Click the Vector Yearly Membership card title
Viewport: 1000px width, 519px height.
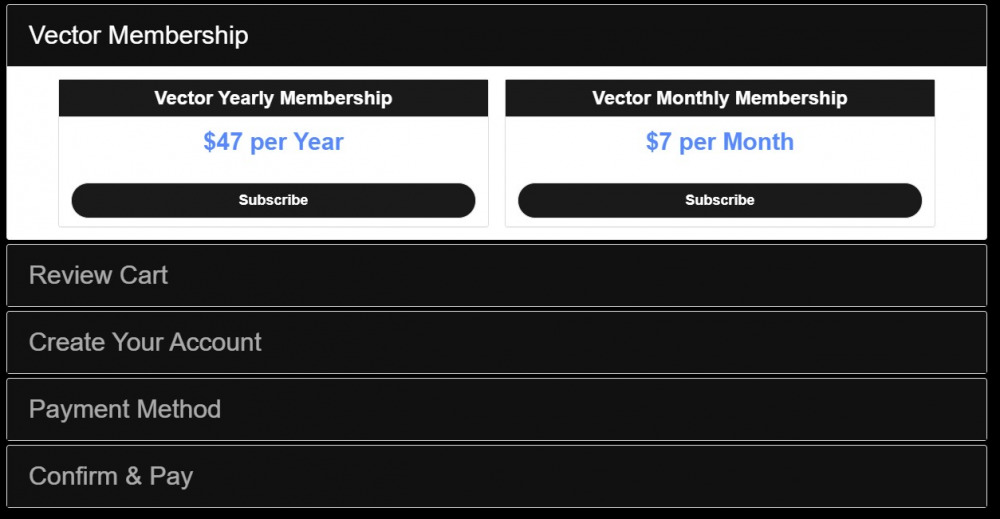click(273, 98)
